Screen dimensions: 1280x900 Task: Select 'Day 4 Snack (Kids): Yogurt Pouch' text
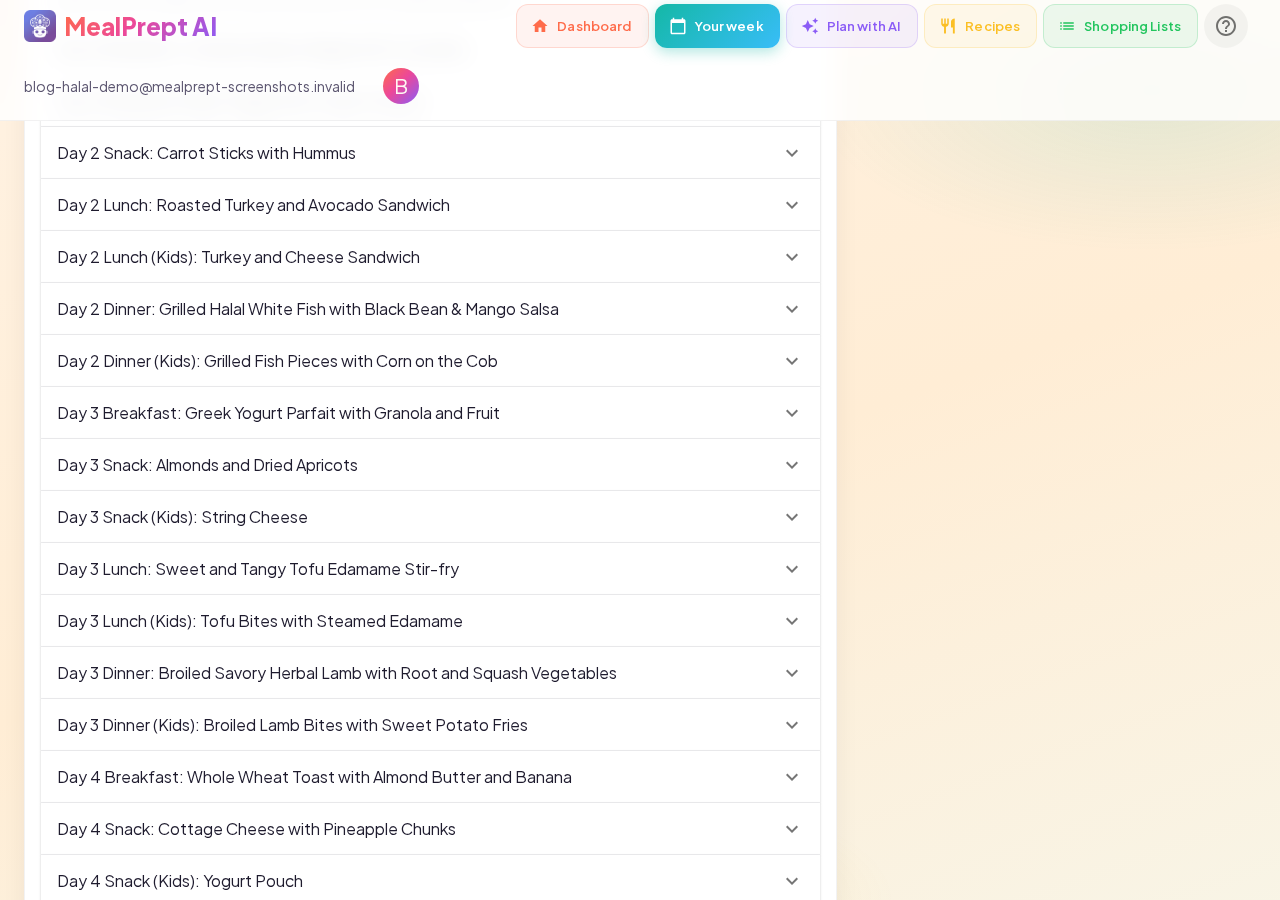click(x=180, y=881)
